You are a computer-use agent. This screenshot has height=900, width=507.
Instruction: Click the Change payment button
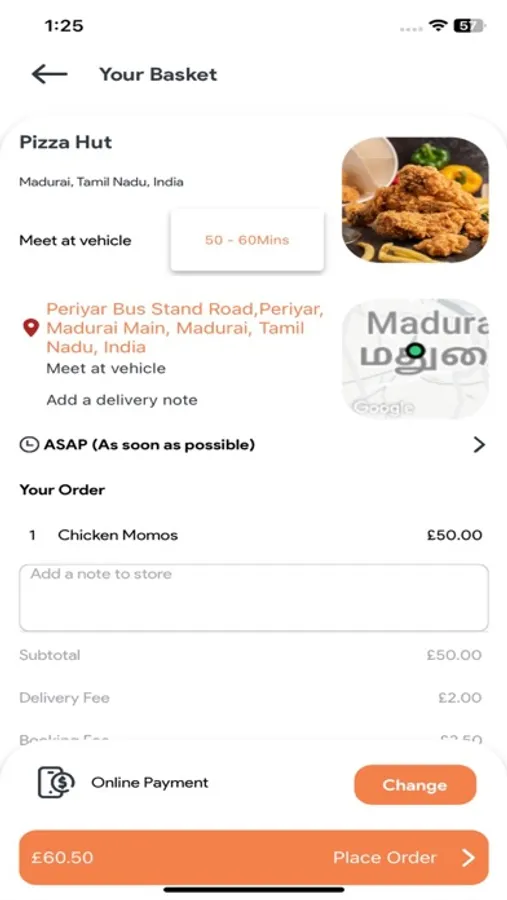(x=415, y=785)
